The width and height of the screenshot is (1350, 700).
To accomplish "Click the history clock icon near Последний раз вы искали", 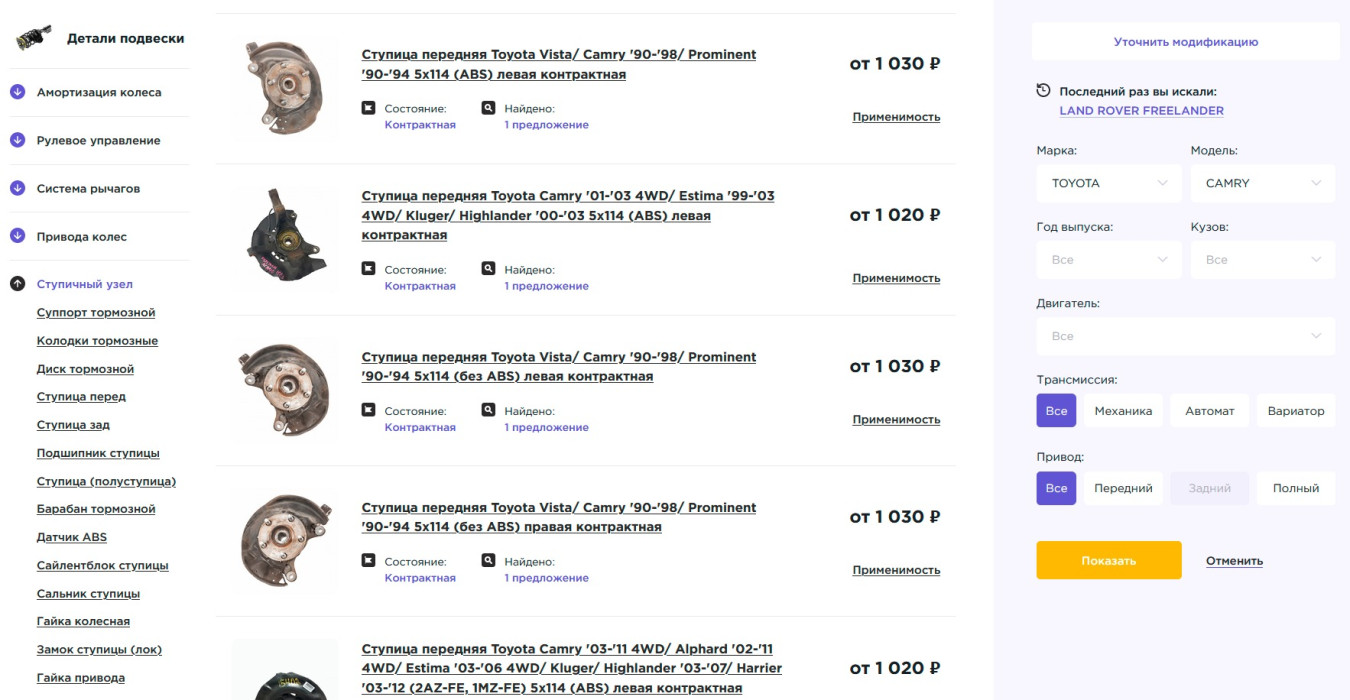I will click(1043, 90).
